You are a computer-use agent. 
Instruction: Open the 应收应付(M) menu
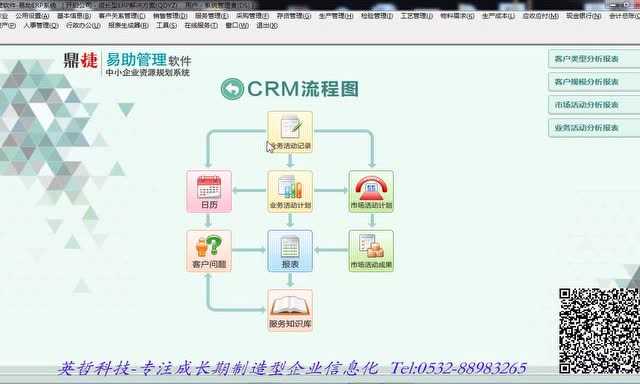540,16
